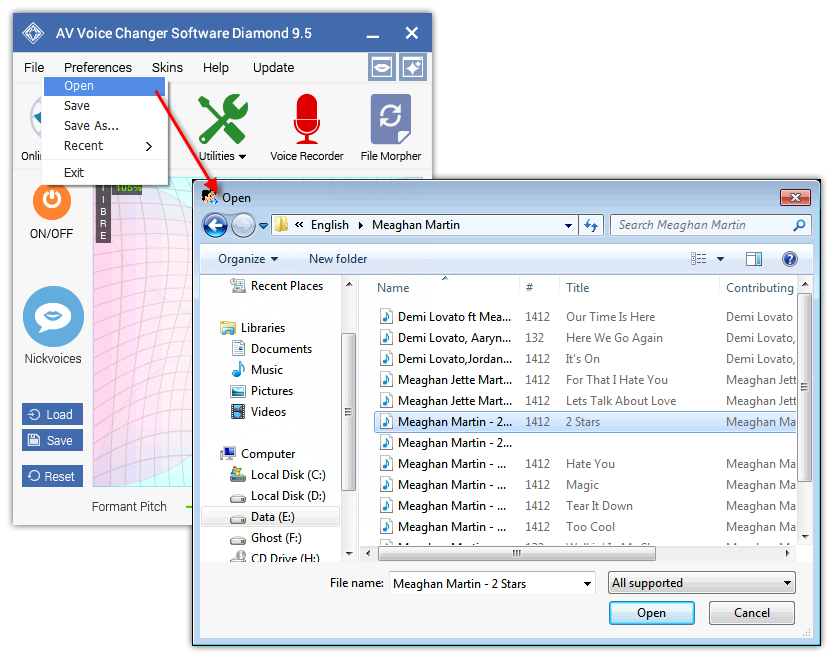Open the Help menu
The height and width of the screenshot is (660, 835).
tap(216, 68)
